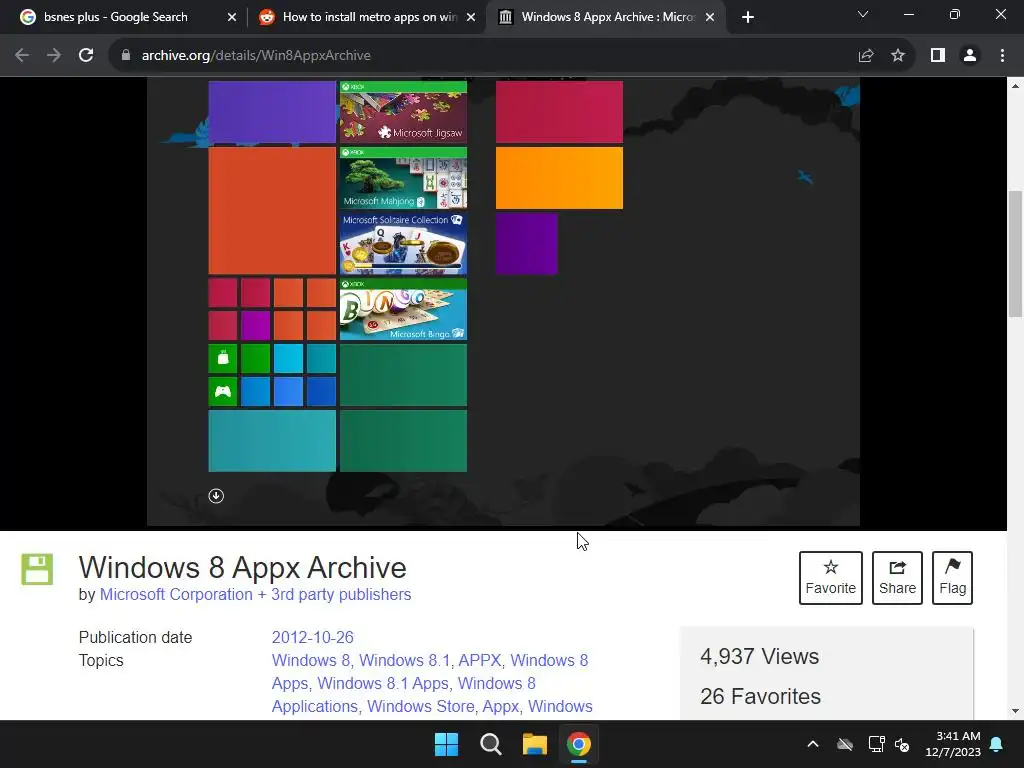Click the page vertical scrollbar thumb
Viewport: 1024px width, 768px height.
1015,254
